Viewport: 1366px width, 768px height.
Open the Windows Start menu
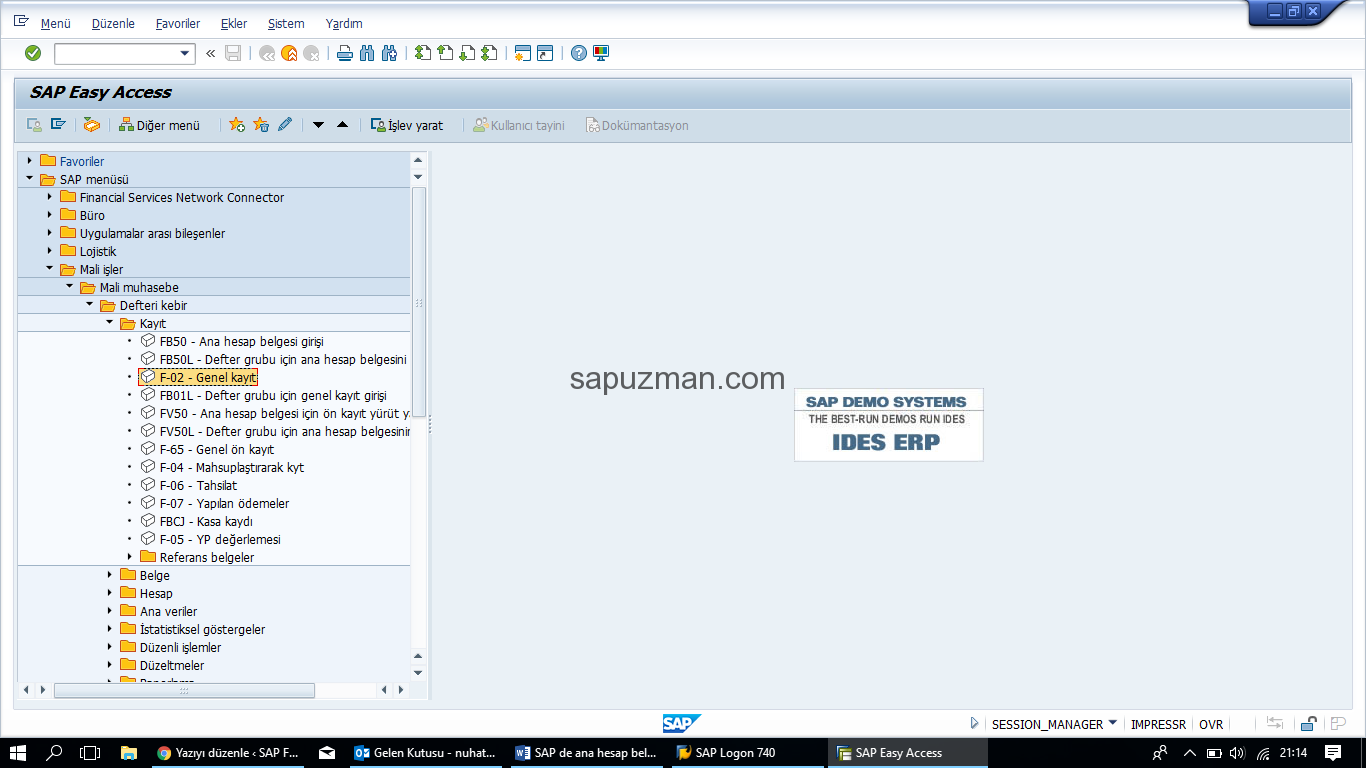coord(18,752)
